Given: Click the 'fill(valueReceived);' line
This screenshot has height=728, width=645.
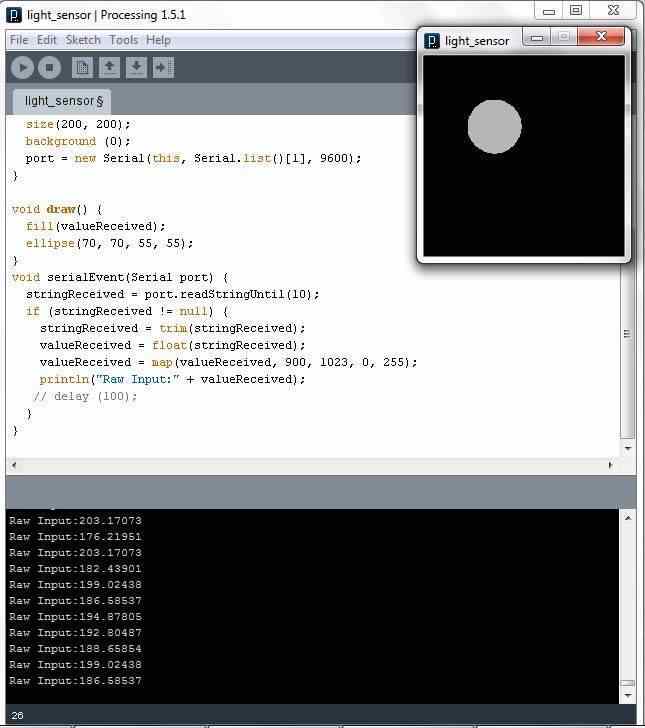Looking at the screenshot, I should tap(96, 226).
